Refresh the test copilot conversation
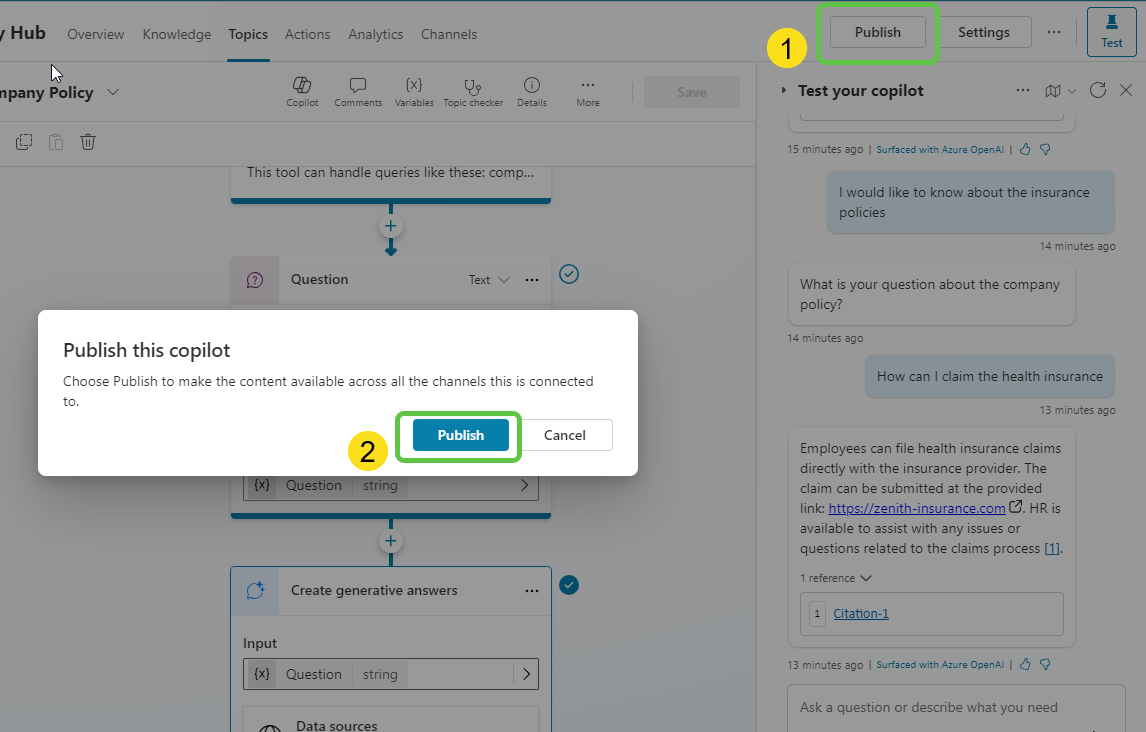1146x732 pixels. [x=1098, y=91]
